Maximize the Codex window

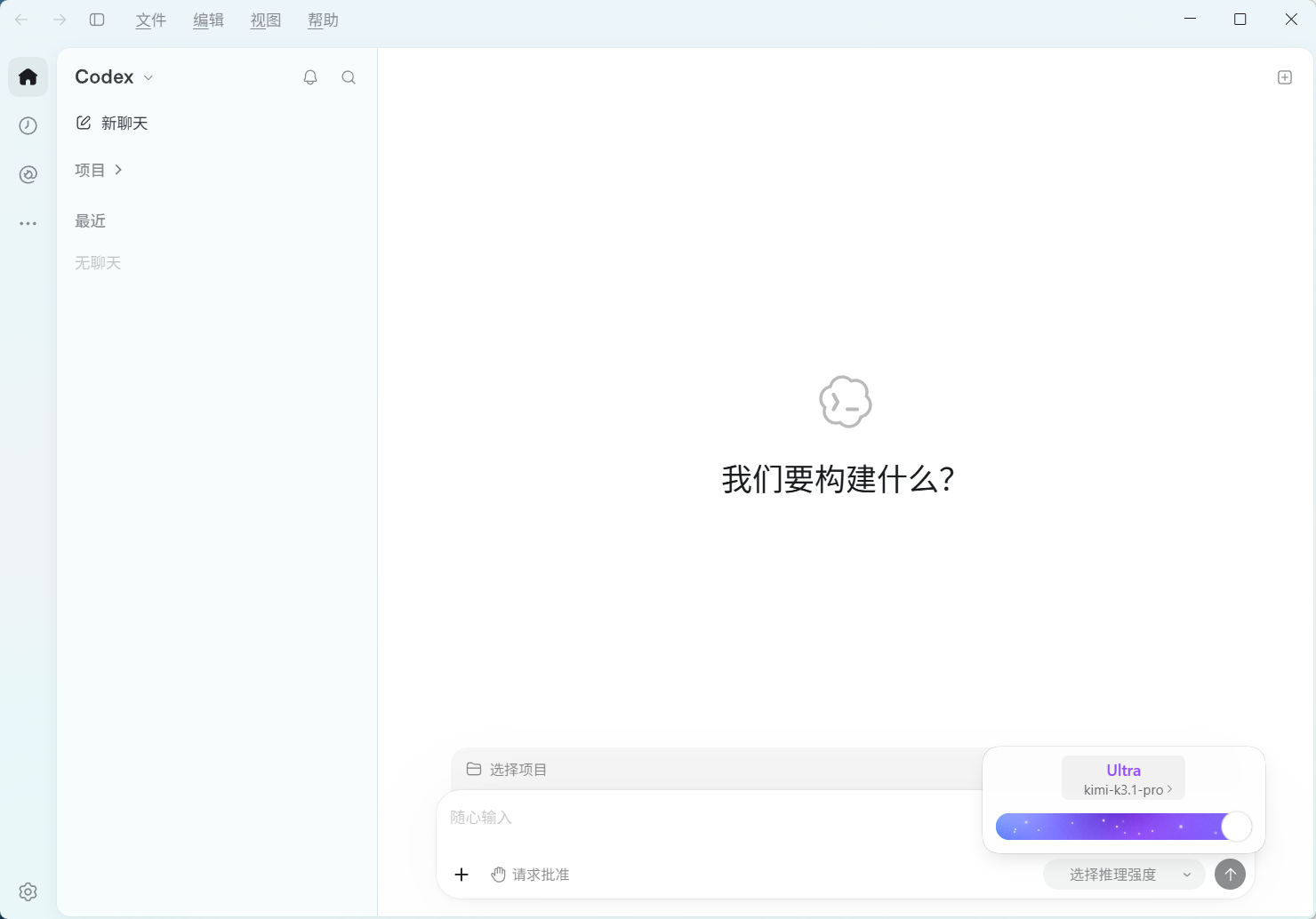[x=1240, y=20]
